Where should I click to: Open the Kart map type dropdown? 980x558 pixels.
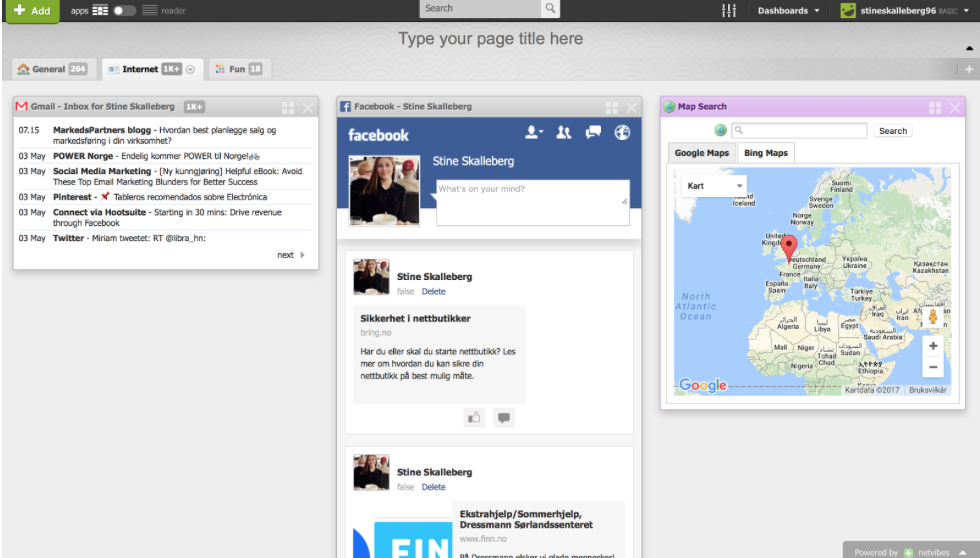coord(714,186)
